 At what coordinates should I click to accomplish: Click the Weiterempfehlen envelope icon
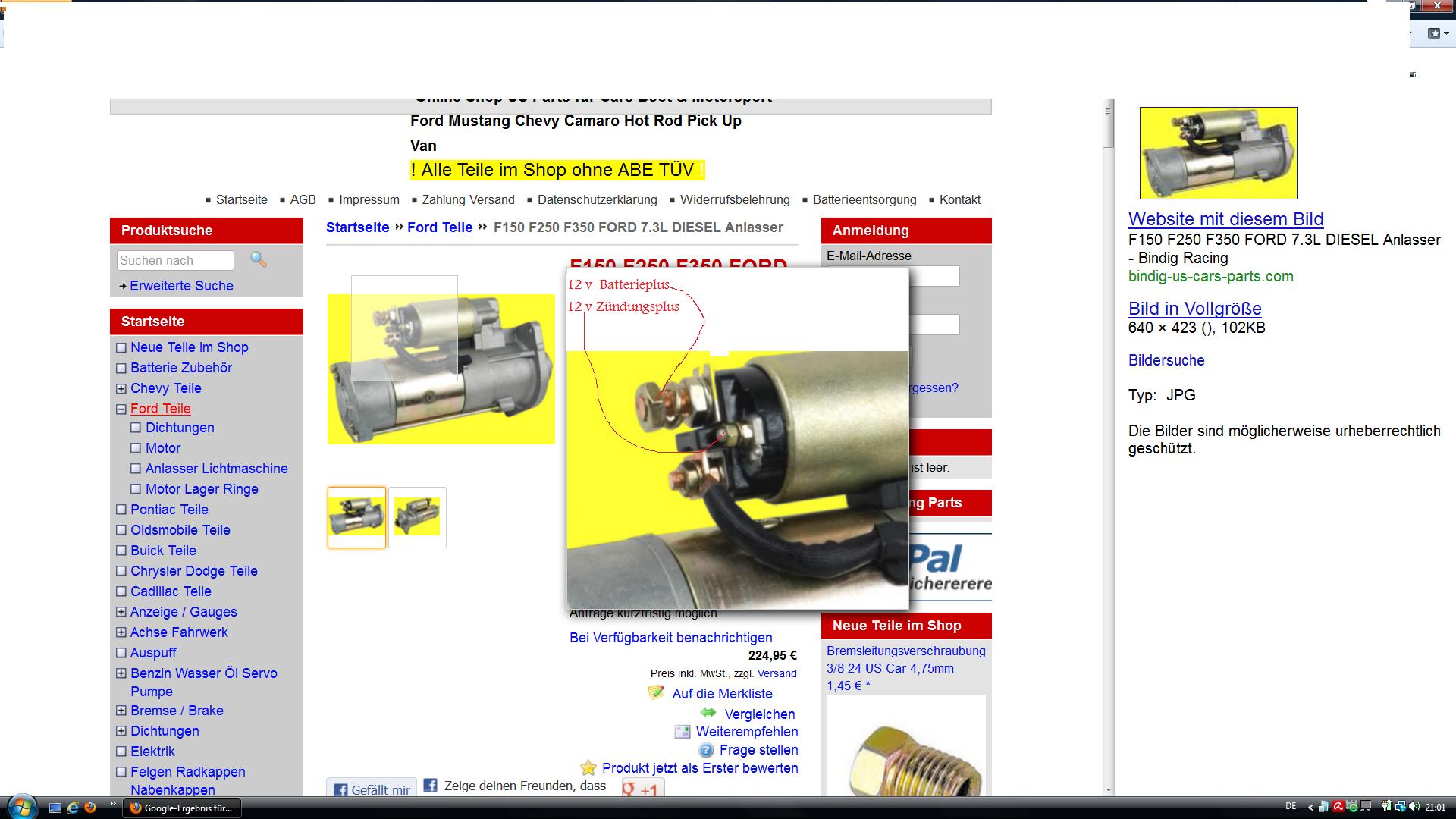(682, 732)
